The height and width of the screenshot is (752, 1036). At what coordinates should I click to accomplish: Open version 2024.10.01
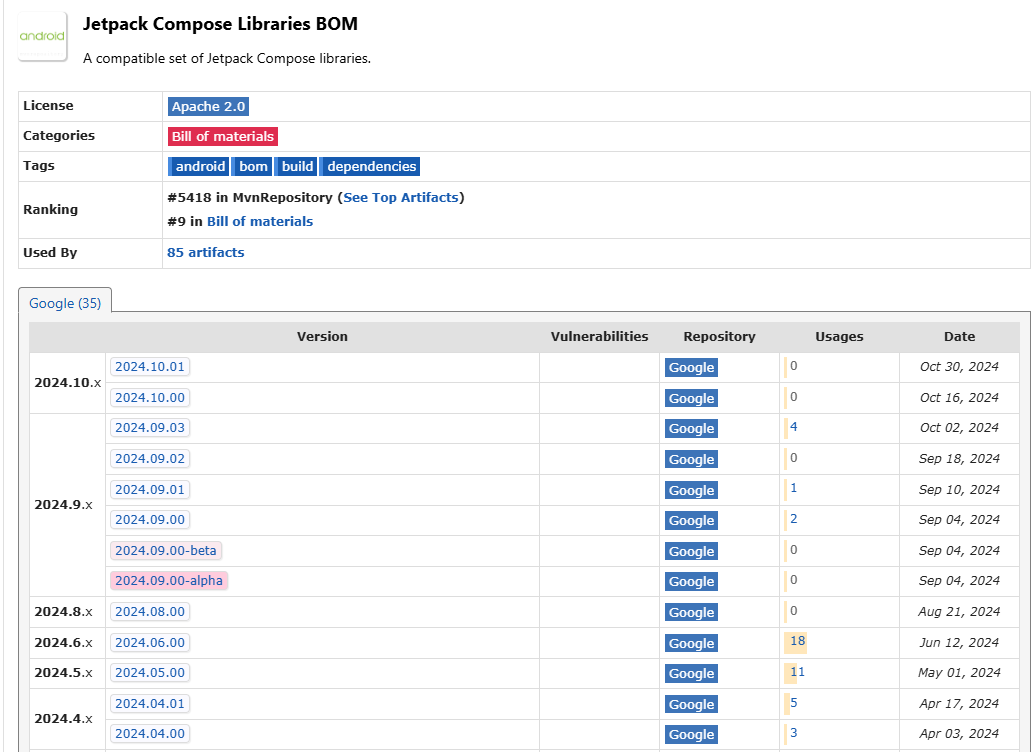tap(150, 367)
